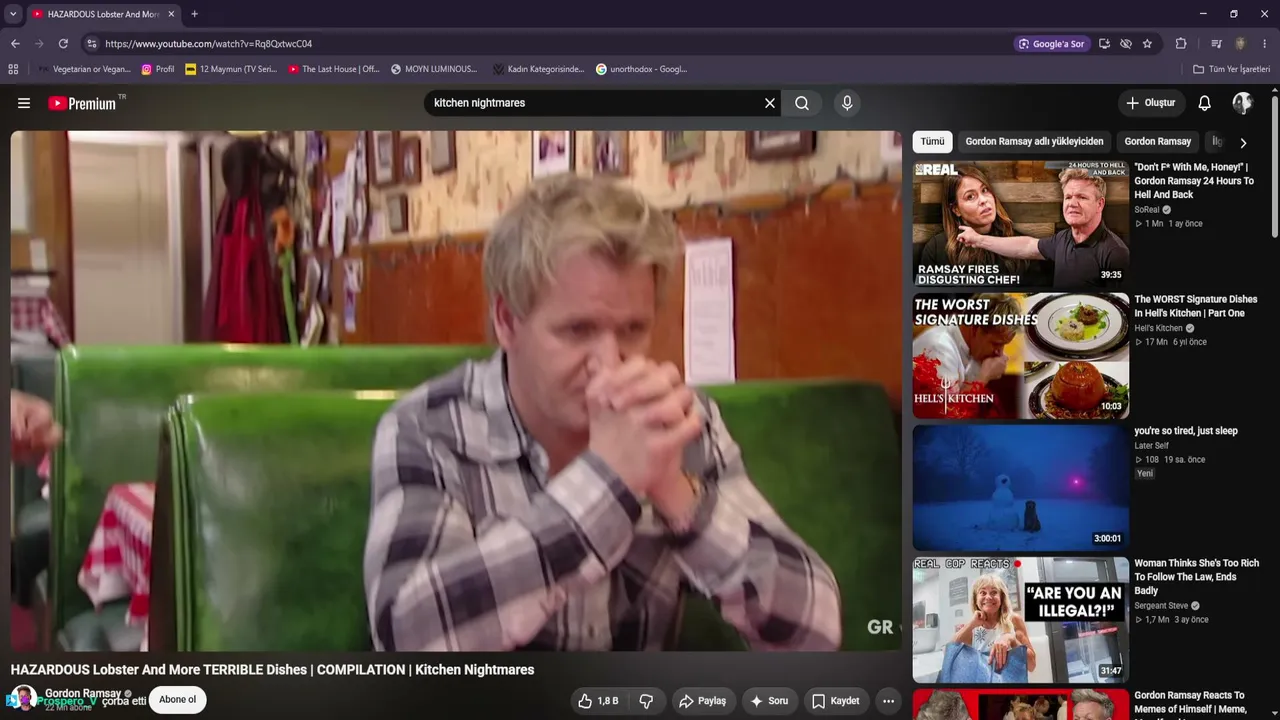Visit Sergeant Steve channel name
The width and height of the screenshot is (1280, 720).
click(x=1160, y=606)
